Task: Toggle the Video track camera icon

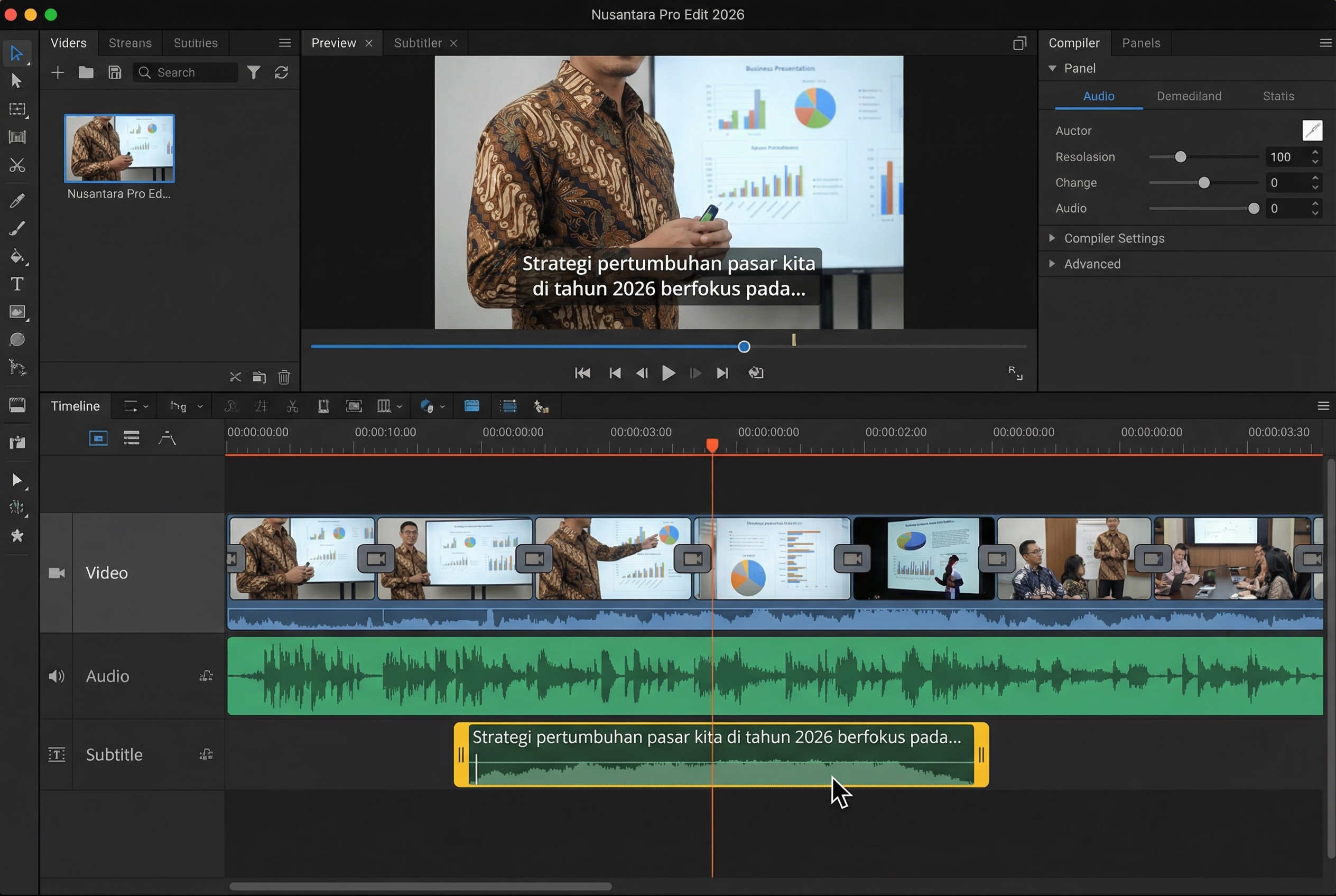Action: [57, 573]
